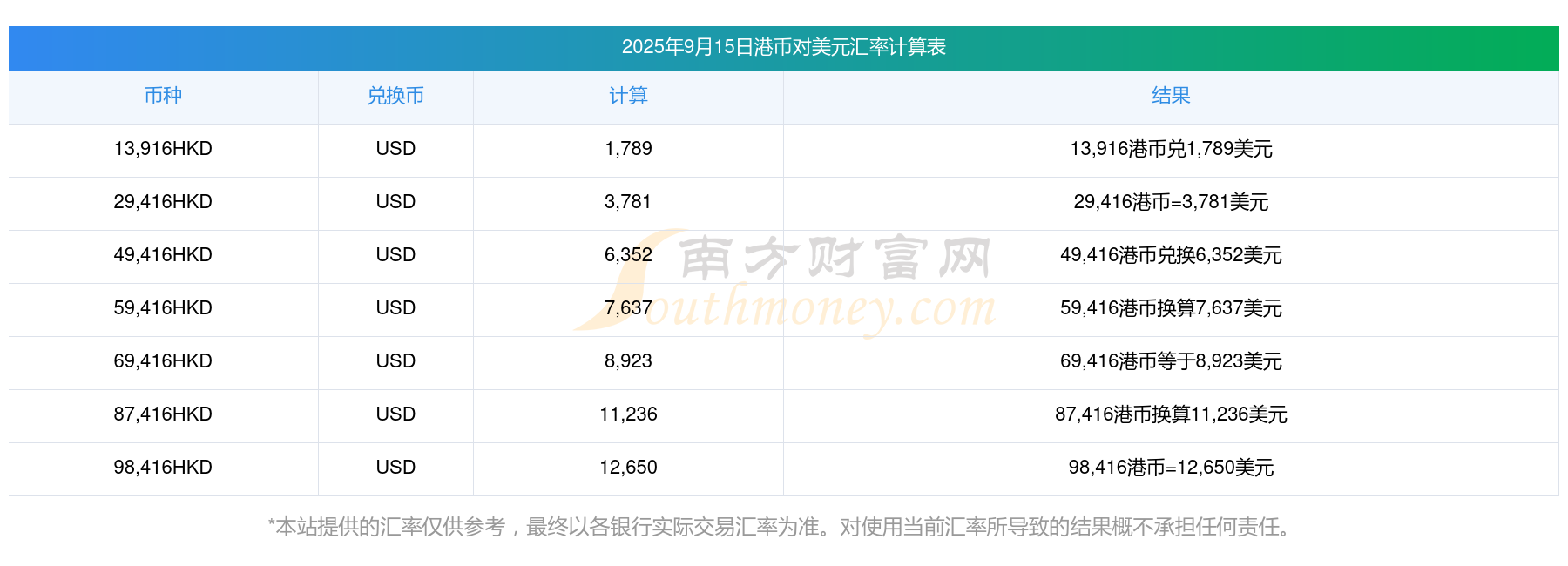
Task: Select the '59,416HKD' cell
Action: (163, 308)
